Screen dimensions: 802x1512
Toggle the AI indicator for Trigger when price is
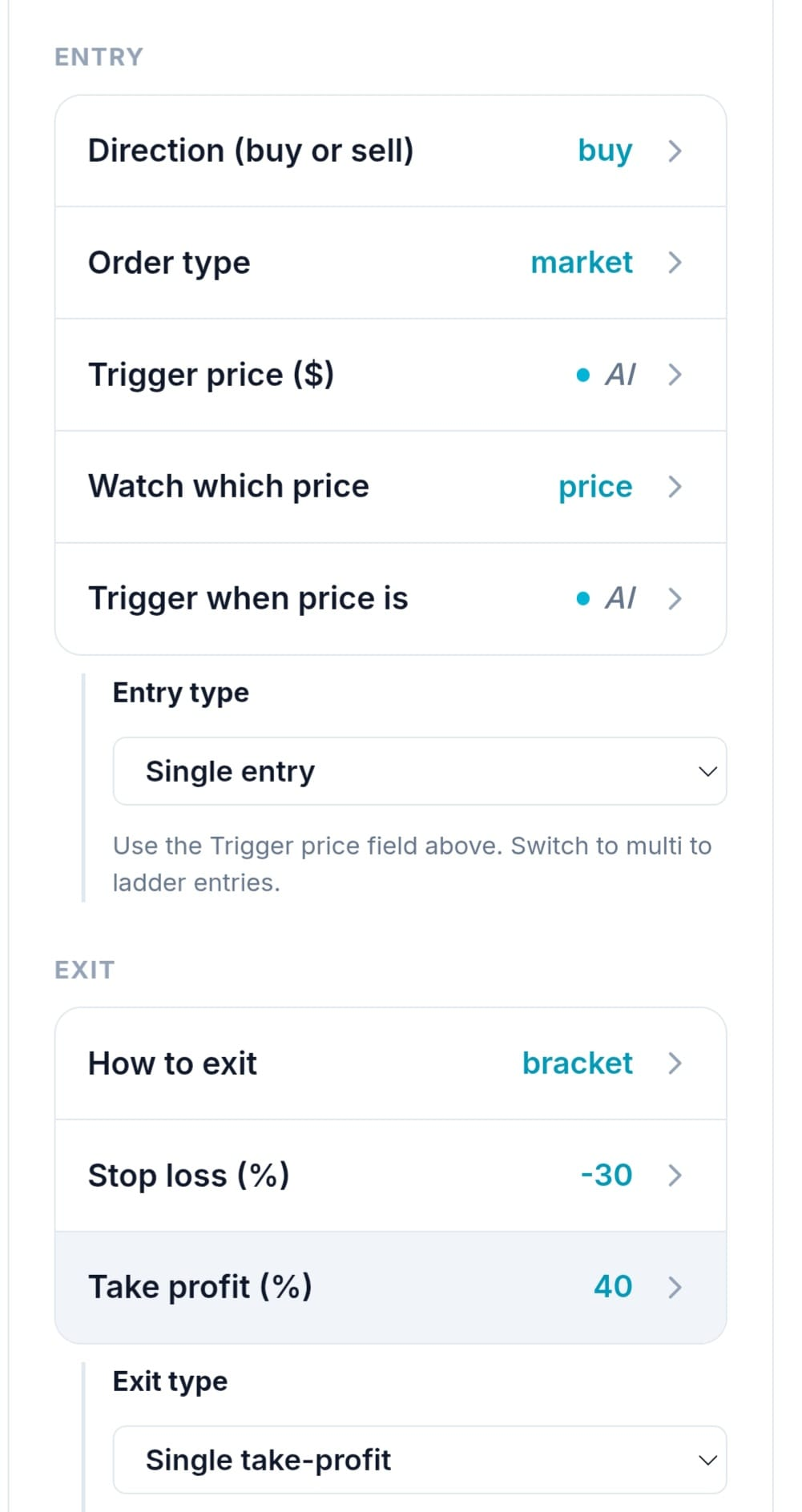click(607, 599)
